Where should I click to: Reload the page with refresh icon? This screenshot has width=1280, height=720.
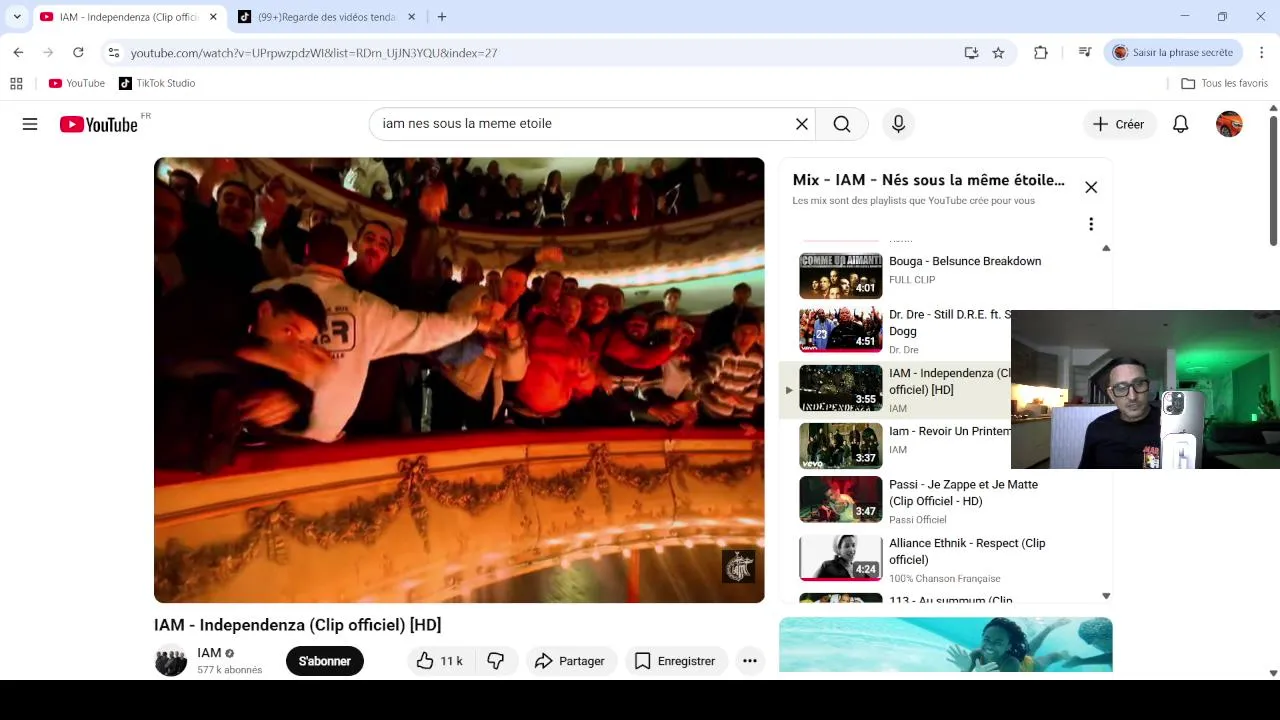pos(78,53)
